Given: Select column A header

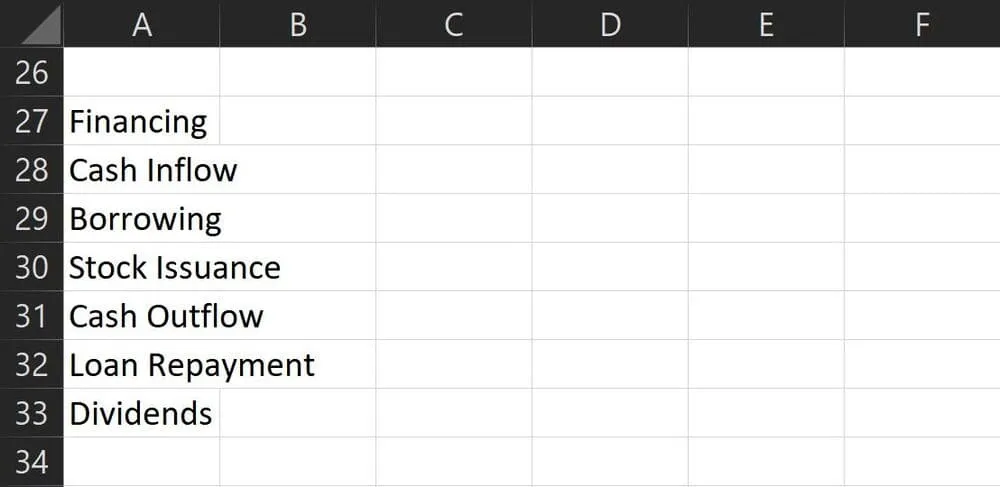Looking at the screenshot, I should (141, 24).
